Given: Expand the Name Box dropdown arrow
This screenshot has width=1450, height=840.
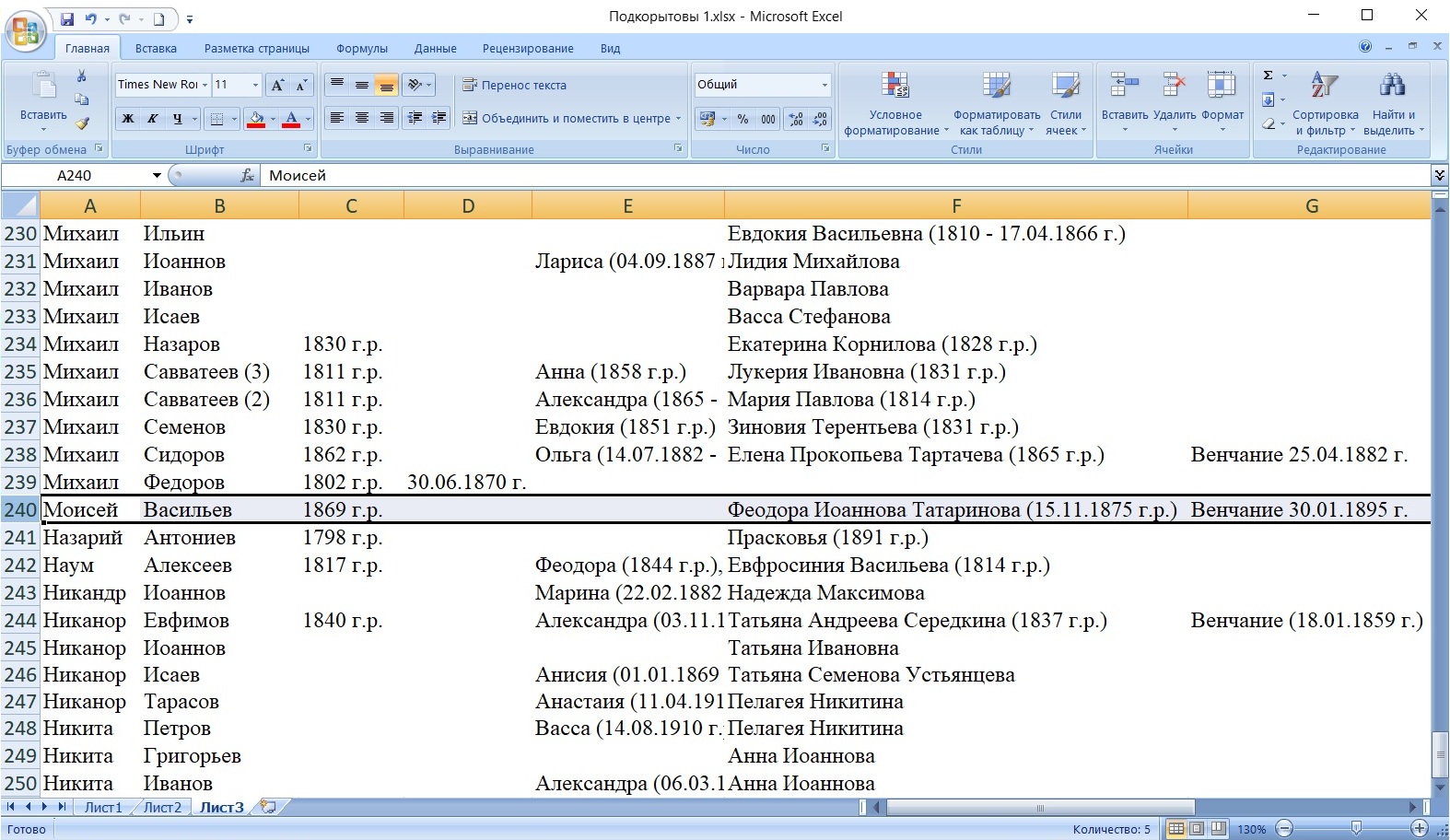Looking at the screenshot, I should pyautogui.click(x=157, y=175).
